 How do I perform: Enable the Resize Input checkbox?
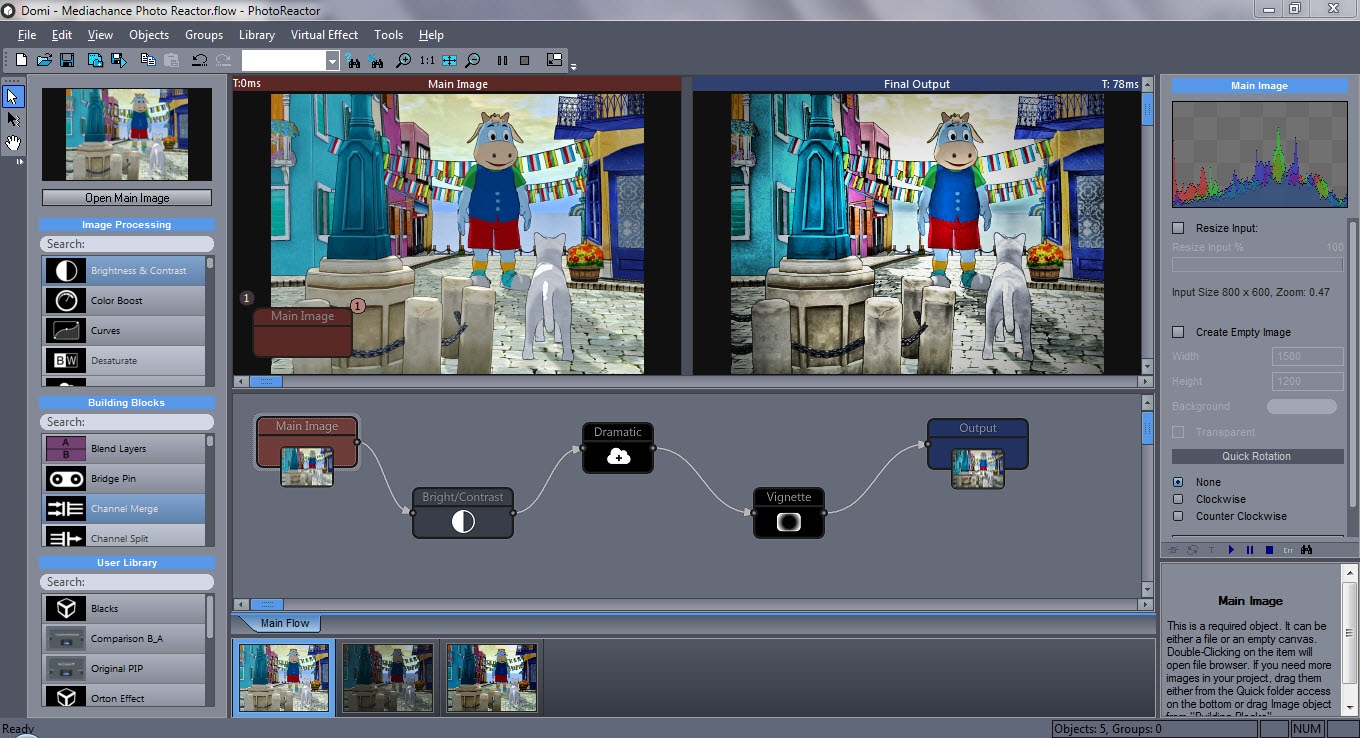click(1178, 228)
